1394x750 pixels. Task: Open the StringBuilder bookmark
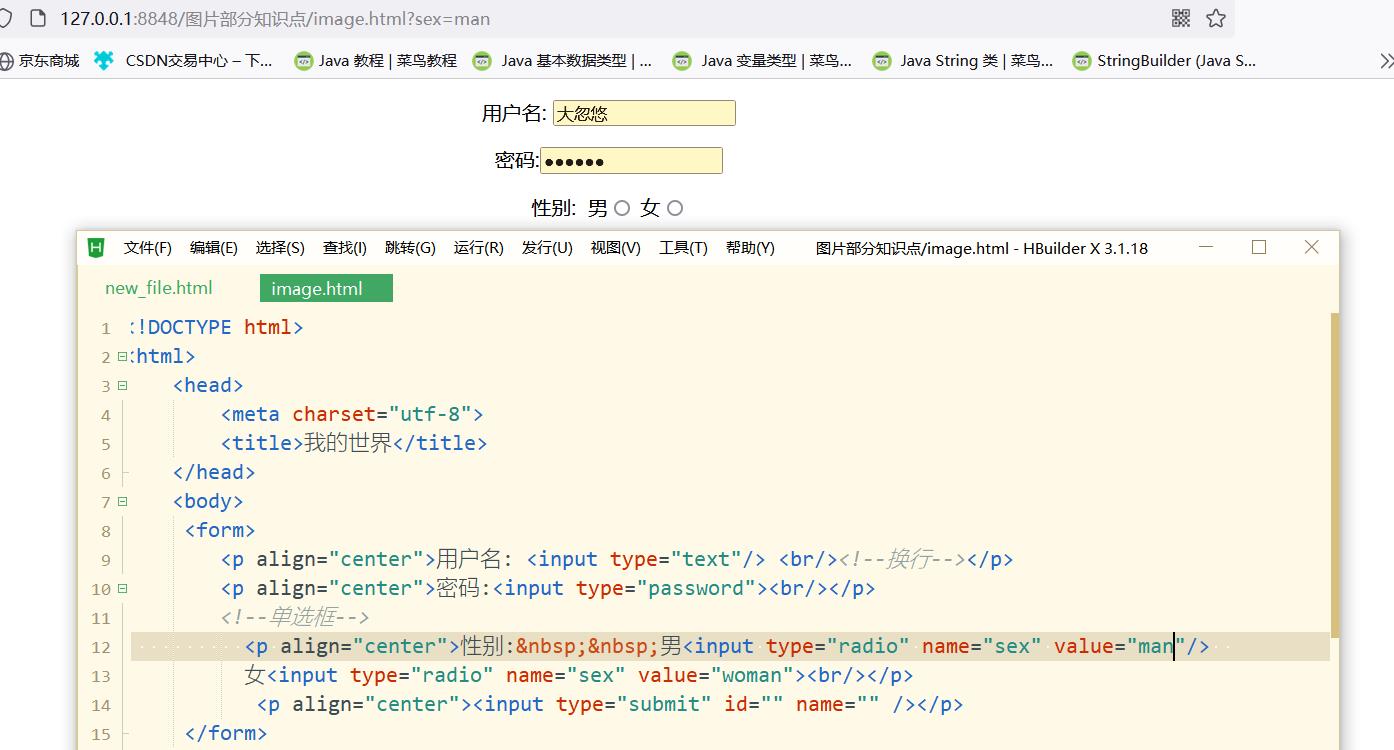1164,61
